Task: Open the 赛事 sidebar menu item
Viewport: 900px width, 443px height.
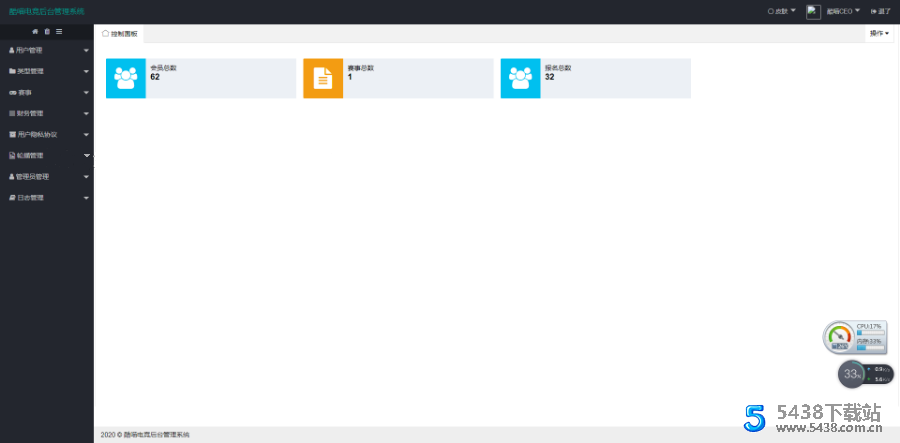Action: (47, 92)
